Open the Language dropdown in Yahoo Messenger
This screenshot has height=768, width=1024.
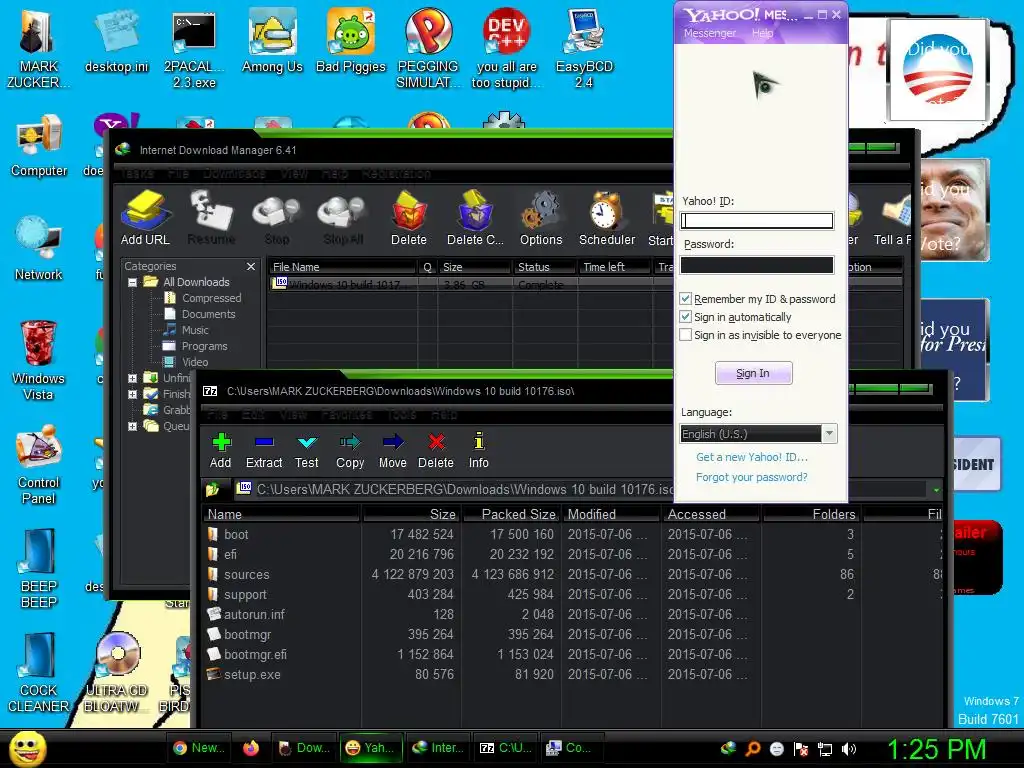point(829,434)
